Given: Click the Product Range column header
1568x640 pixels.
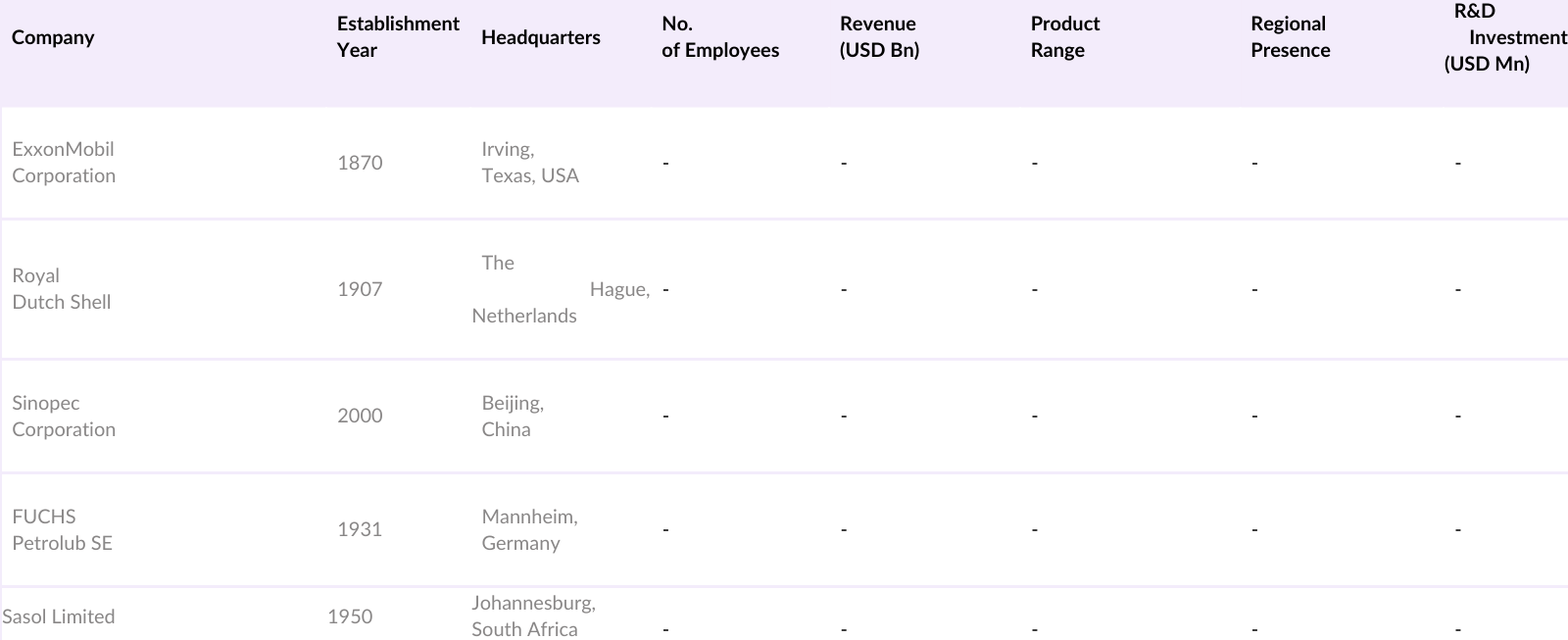Looking at the screenshot, I should [1065, 37].
